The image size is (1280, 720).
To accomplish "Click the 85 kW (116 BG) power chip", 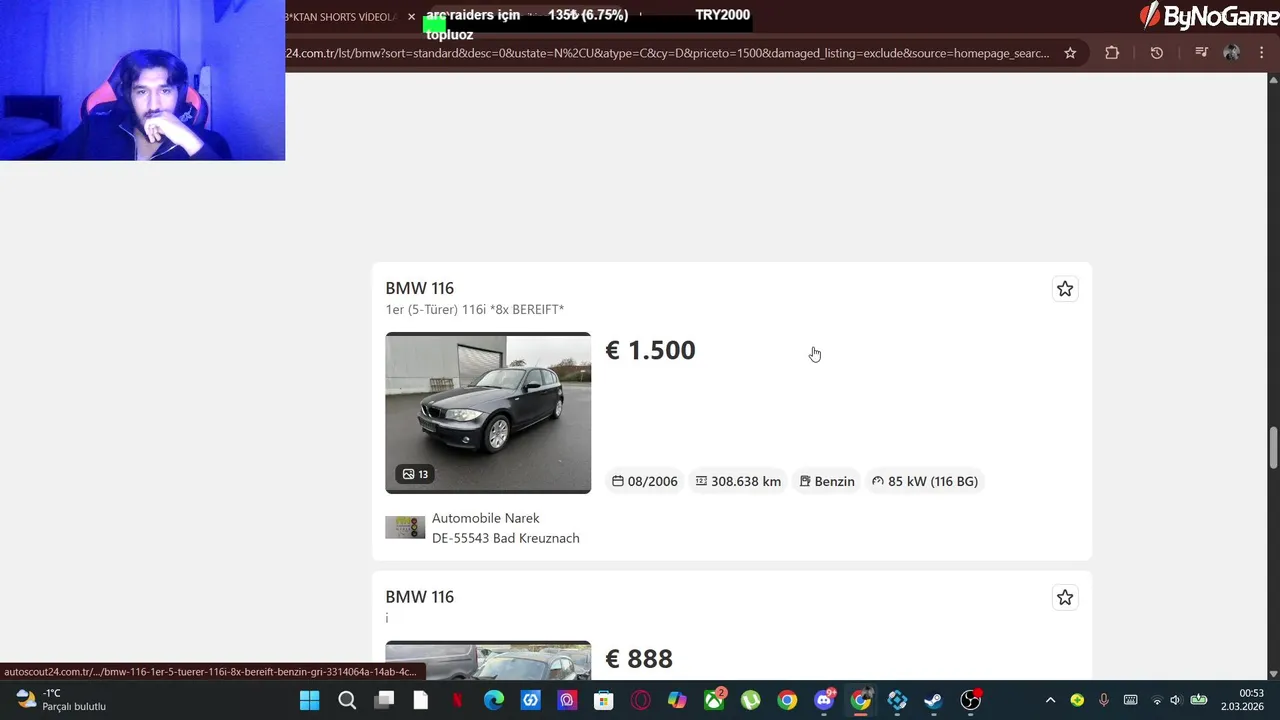I will [x=925, y=481].
